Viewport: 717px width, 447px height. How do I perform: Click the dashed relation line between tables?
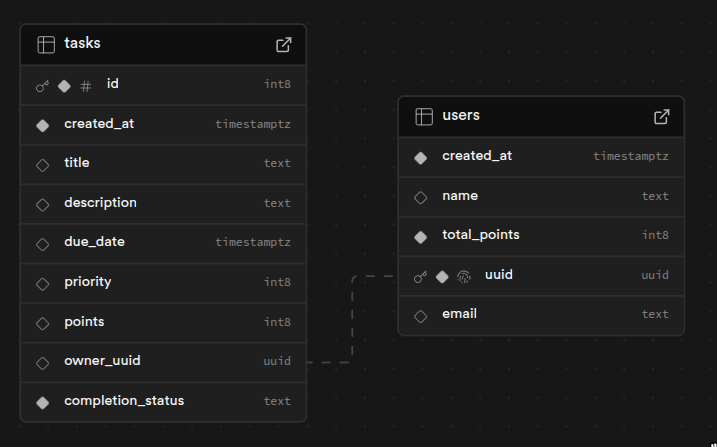(352, 320)
